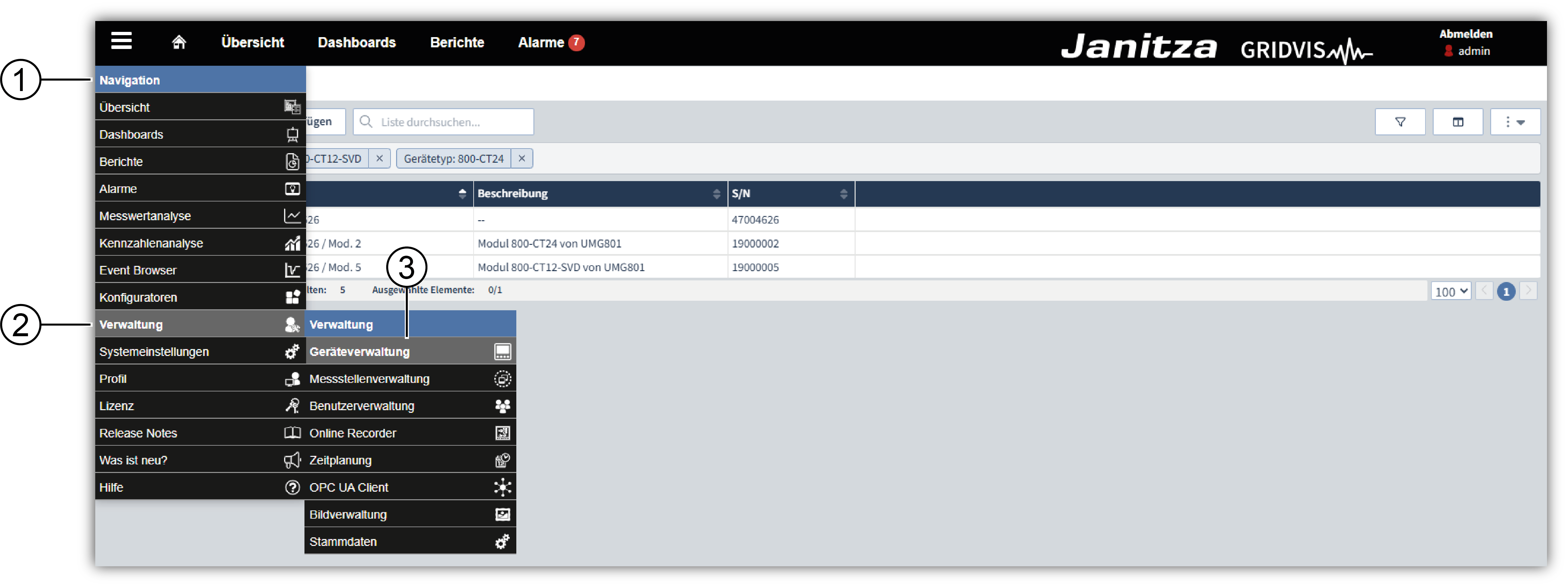Sort by the S/N column arrows
This screenshot has width=1568, height=587.
[x=843, y=194]
